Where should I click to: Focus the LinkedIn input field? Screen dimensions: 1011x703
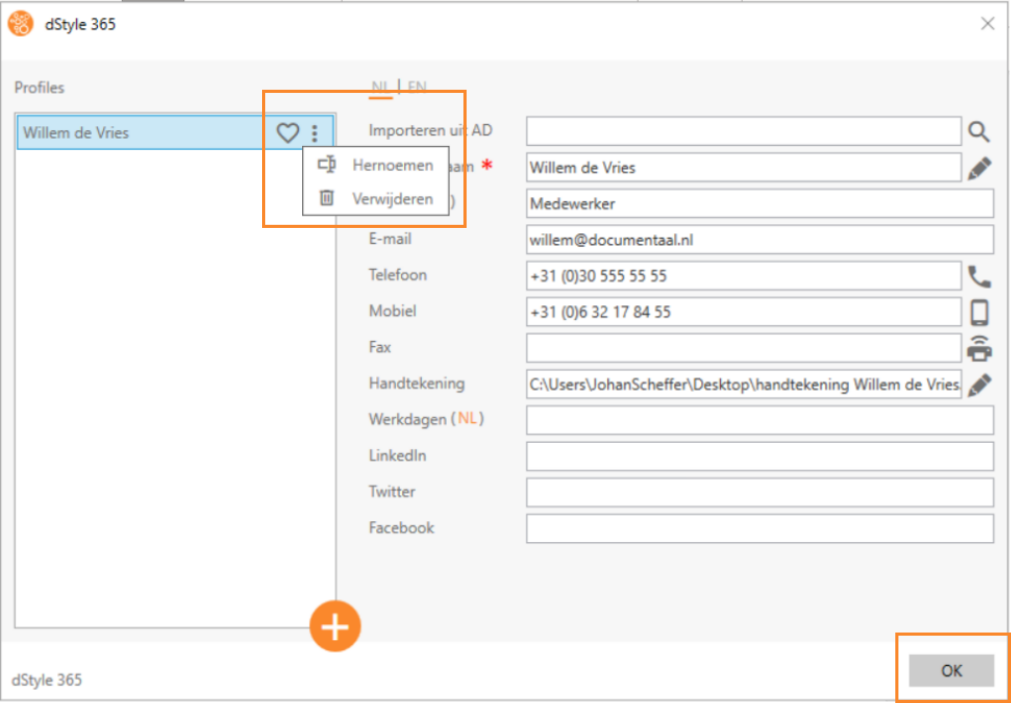coord(760,457)
